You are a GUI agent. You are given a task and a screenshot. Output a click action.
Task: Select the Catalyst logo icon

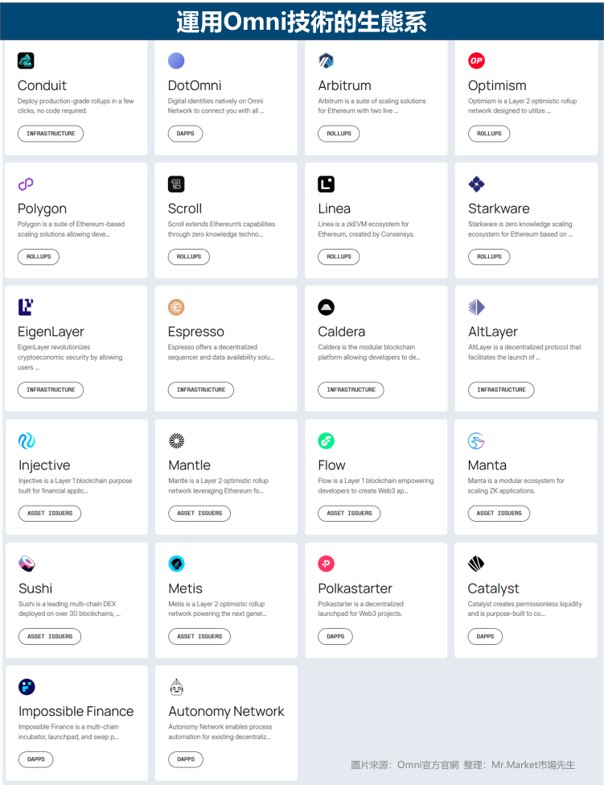476,564
